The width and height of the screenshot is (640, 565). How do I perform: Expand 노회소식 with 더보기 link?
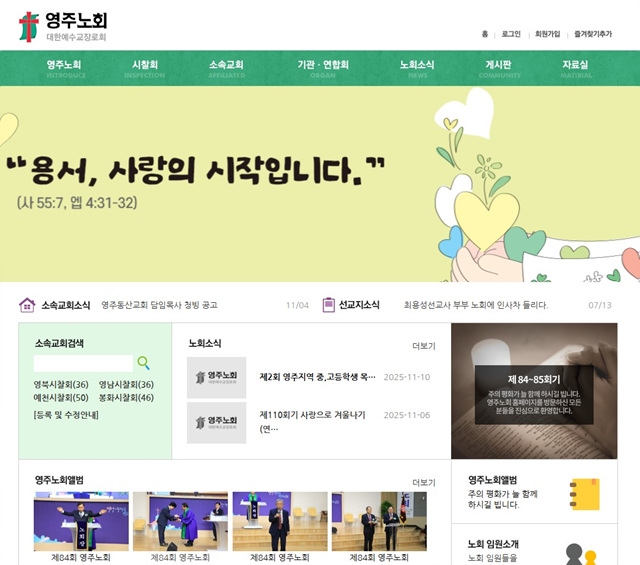(x=423, y=346)
